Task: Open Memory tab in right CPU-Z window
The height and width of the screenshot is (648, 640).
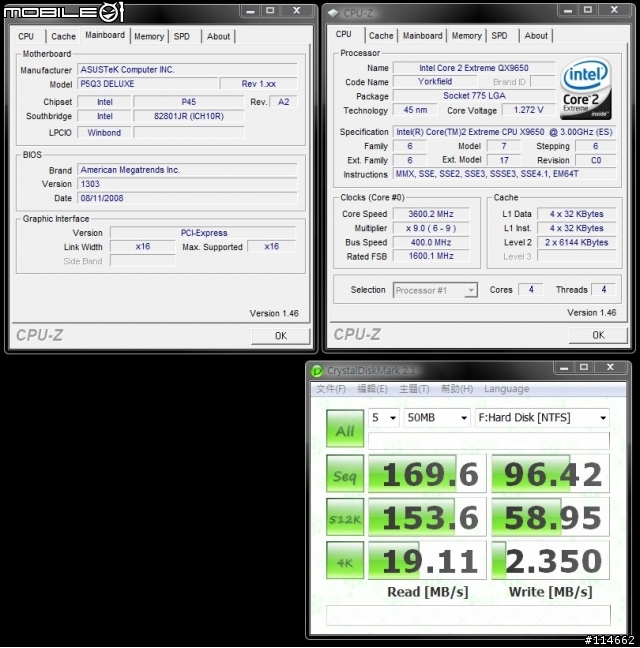Action: pyautogui.click(x=466, y=36)
